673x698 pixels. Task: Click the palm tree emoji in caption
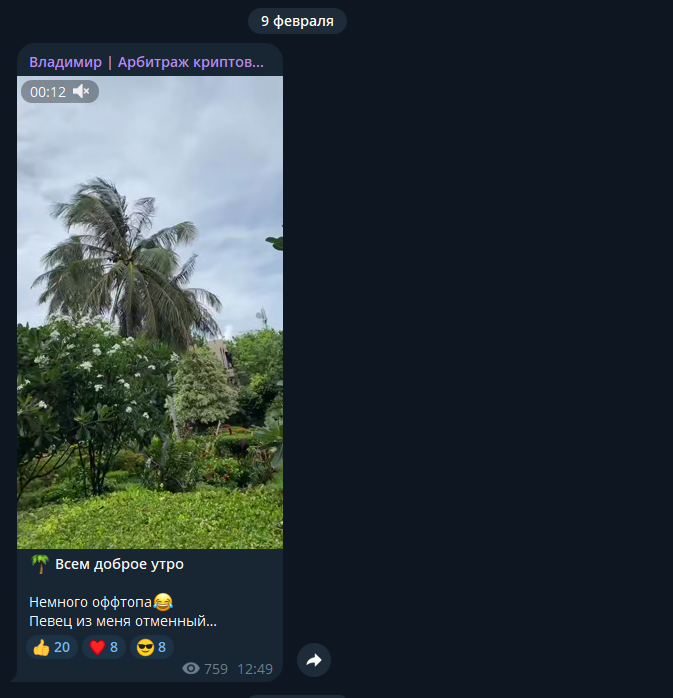point(40,564)
